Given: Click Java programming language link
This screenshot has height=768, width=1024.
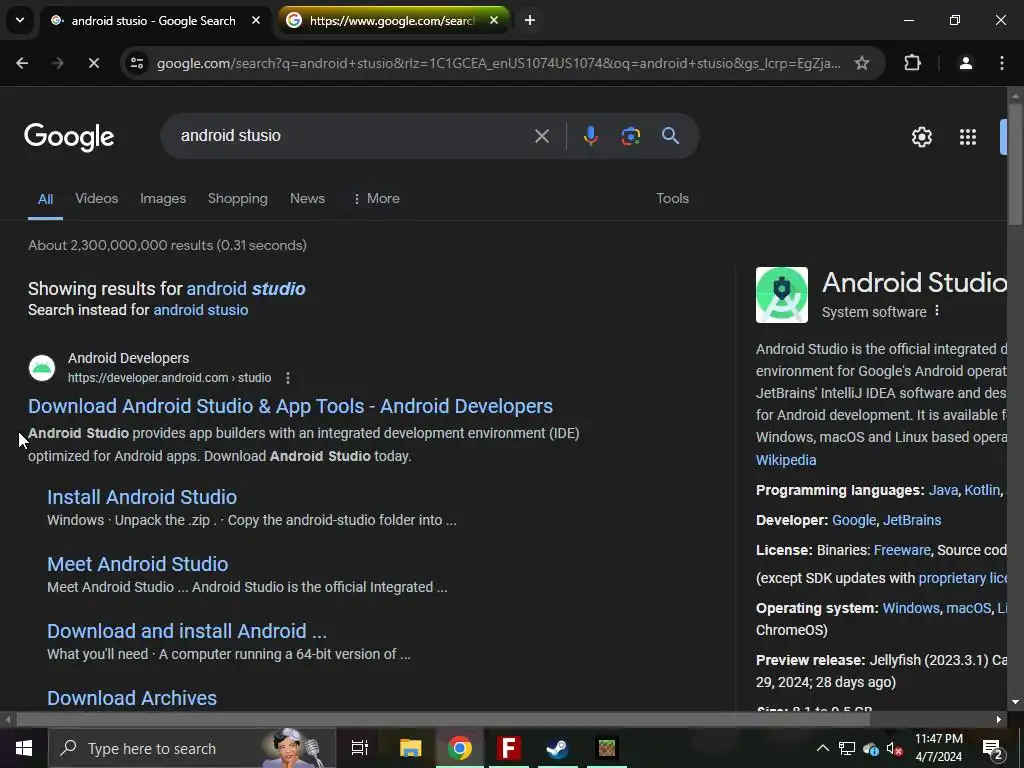Looking at the screenshot, I should [943, 490].
